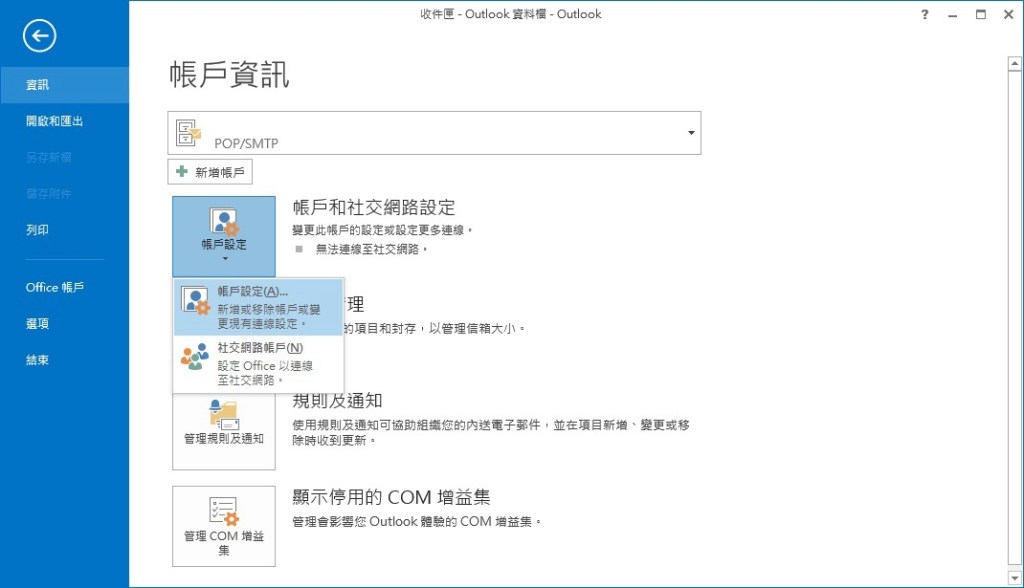Click the back arrow circle icon
The height and width of the screenshot is (588, 1024).
pos(40,37)
